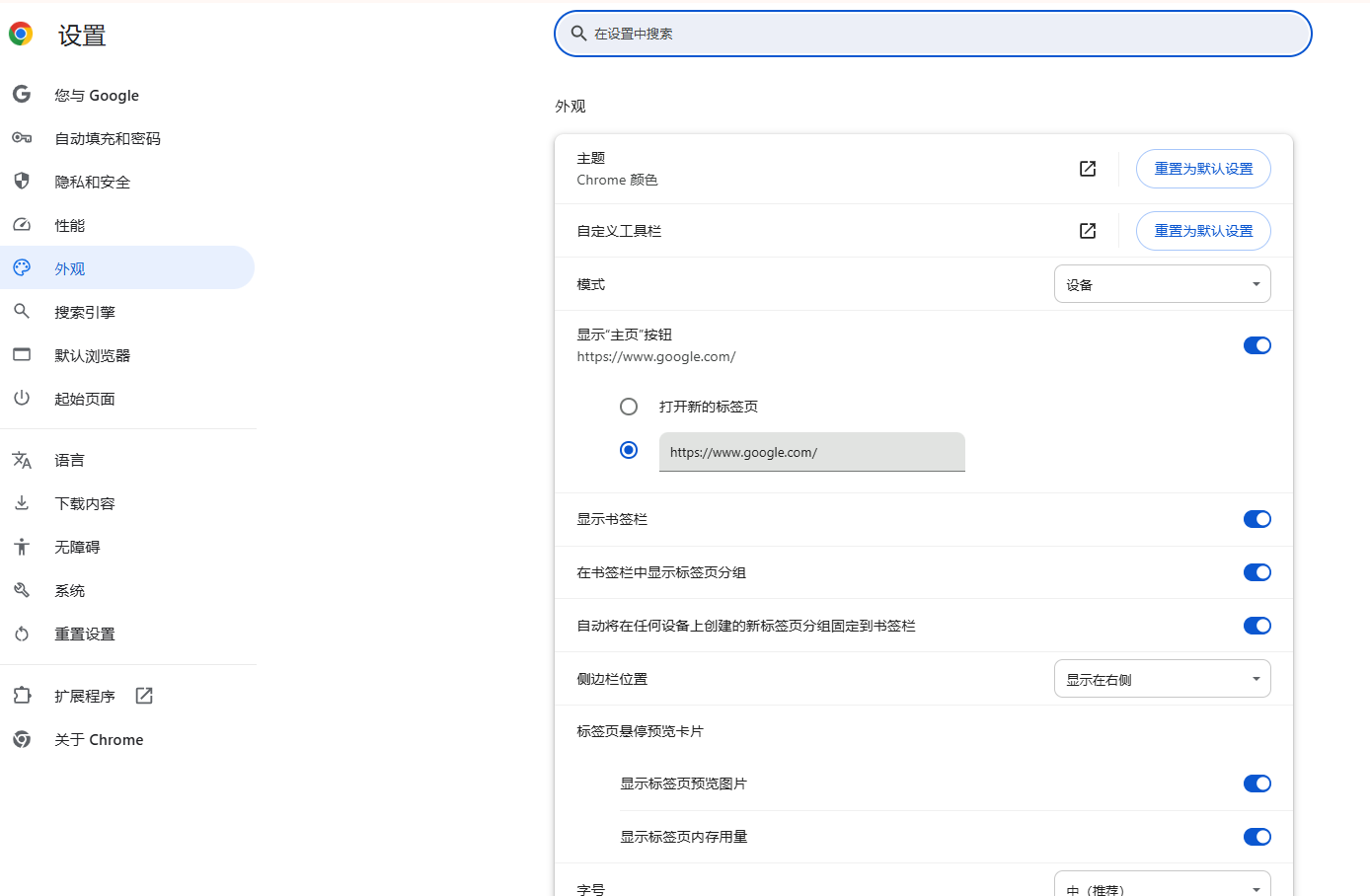Screen dimensions: 1370x896
Task: Toggle 自动将新标签页分组固定到书签栏 switch
Action: [1257, 626]
